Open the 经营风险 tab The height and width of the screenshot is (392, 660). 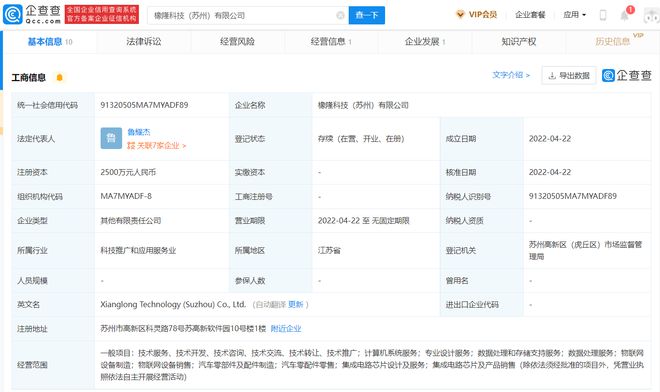(x=237, y=41)
